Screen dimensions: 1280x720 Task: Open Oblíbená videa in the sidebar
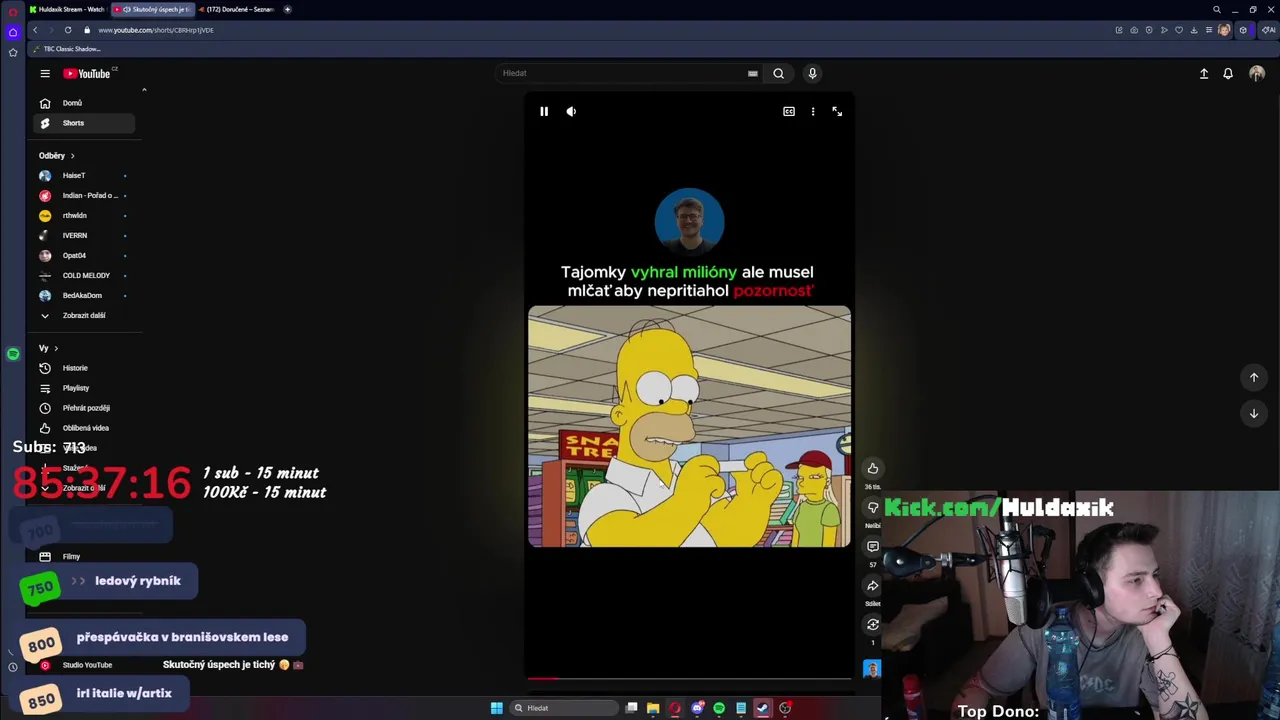(84, 428)
